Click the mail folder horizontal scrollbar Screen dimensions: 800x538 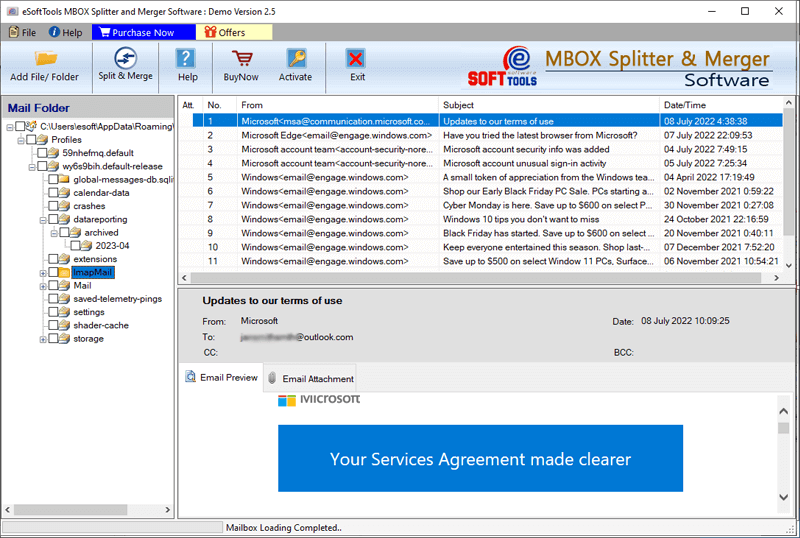tap(70, 509)
